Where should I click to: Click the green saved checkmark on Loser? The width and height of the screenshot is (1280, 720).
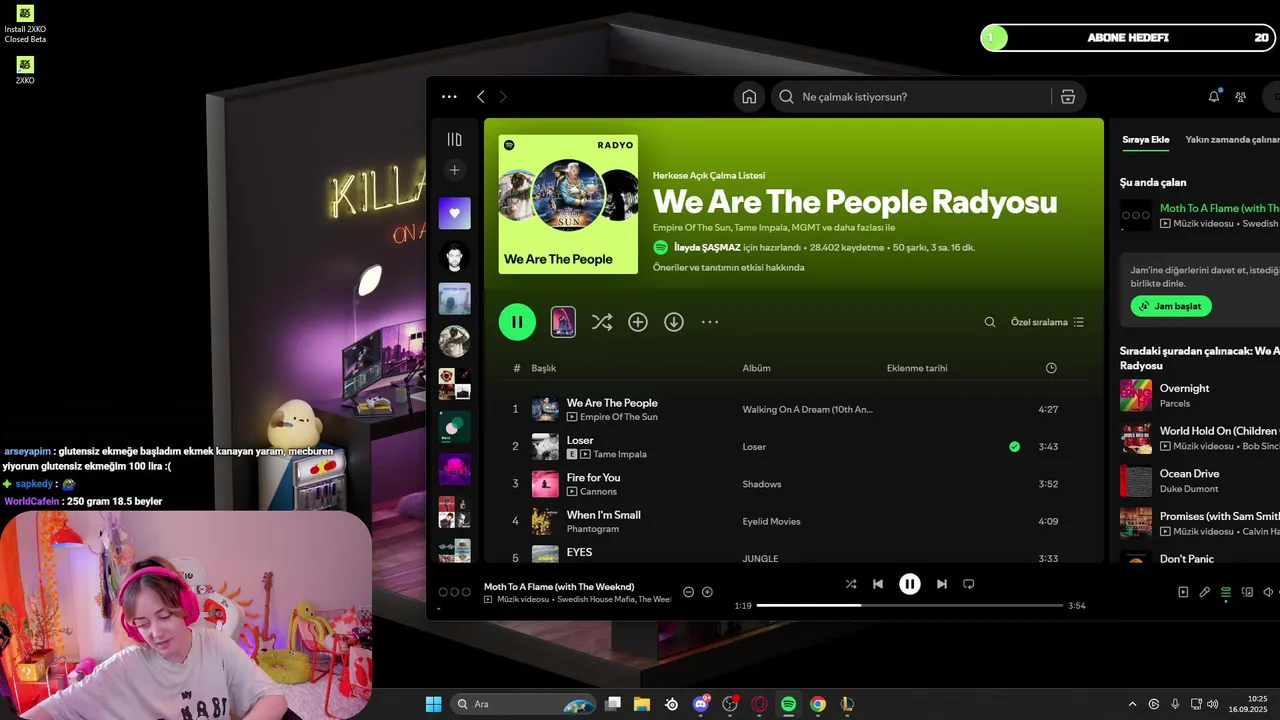(1015, 447)
